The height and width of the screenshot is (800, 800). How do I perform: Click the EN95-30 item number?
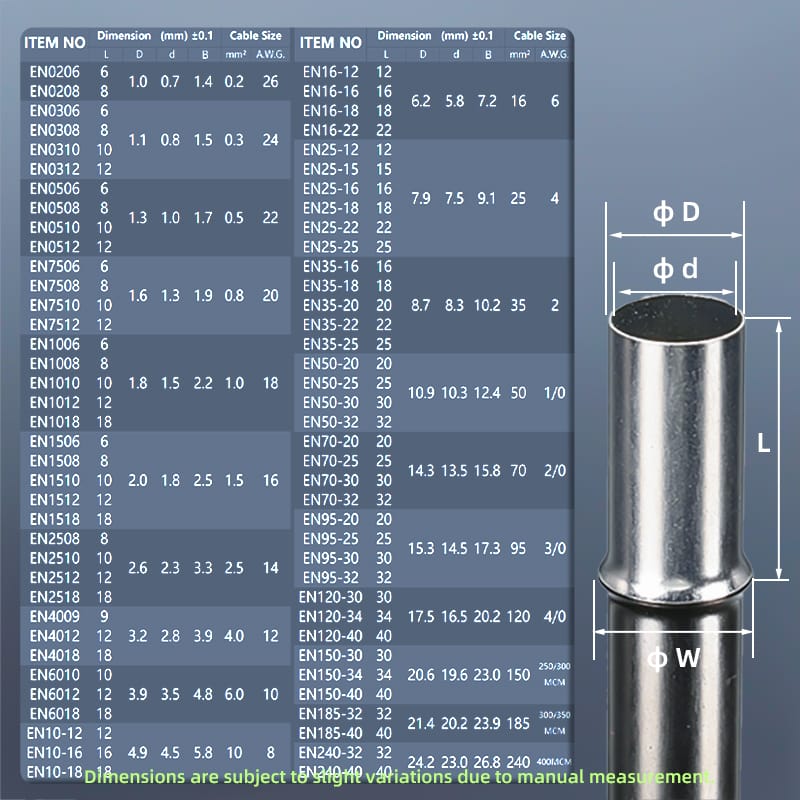pos(331,558)
